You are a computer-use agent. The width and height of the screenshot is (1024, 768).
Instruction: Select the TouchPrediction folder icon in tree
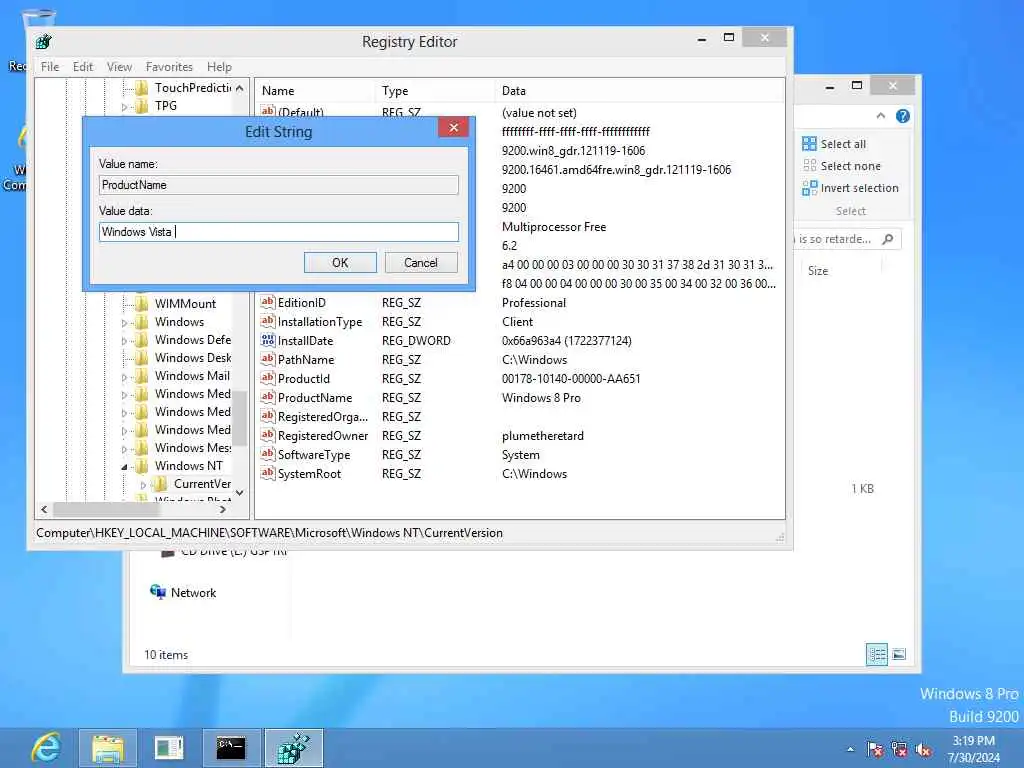click(x=142, y=88)
